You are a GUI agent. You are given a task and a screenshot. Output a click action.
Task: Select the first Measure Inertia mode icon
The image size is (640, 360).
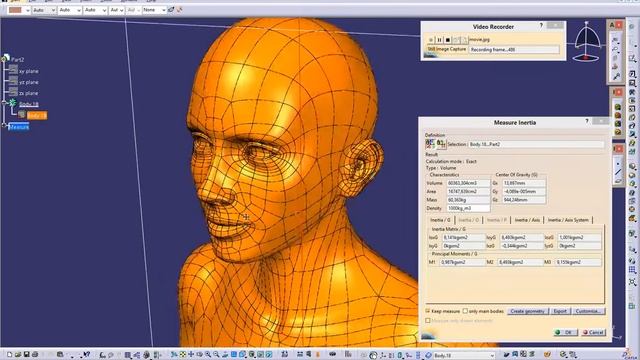(x=430, y=144)
